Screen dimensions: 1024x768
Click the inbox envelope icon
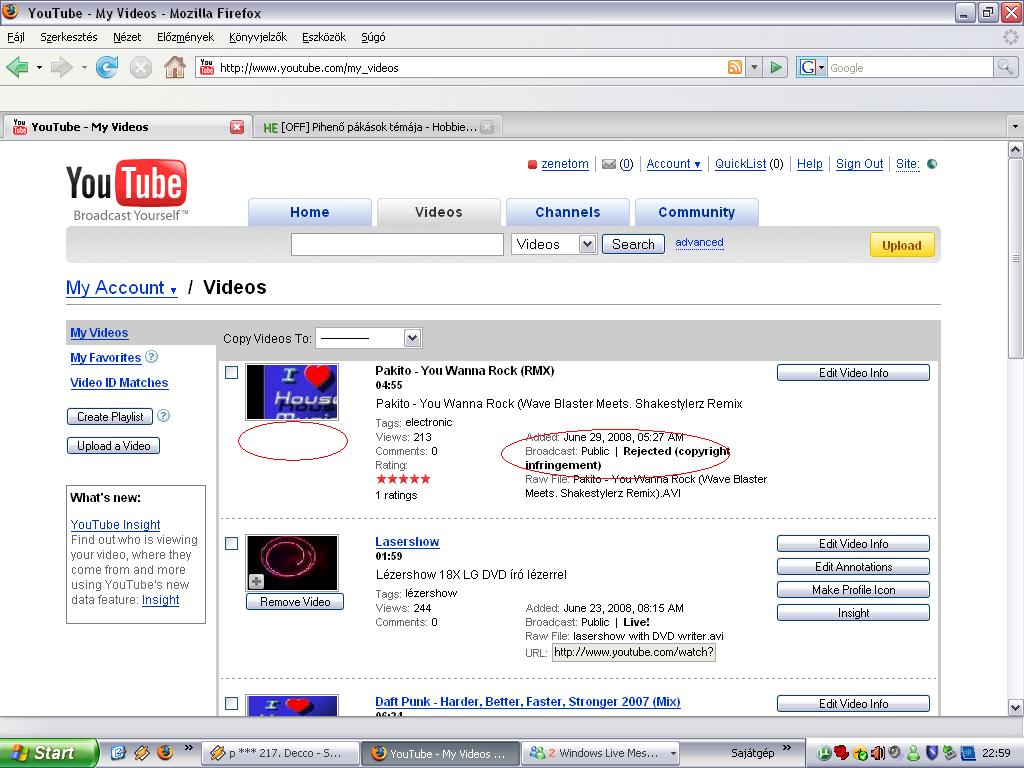click(609, 164)
